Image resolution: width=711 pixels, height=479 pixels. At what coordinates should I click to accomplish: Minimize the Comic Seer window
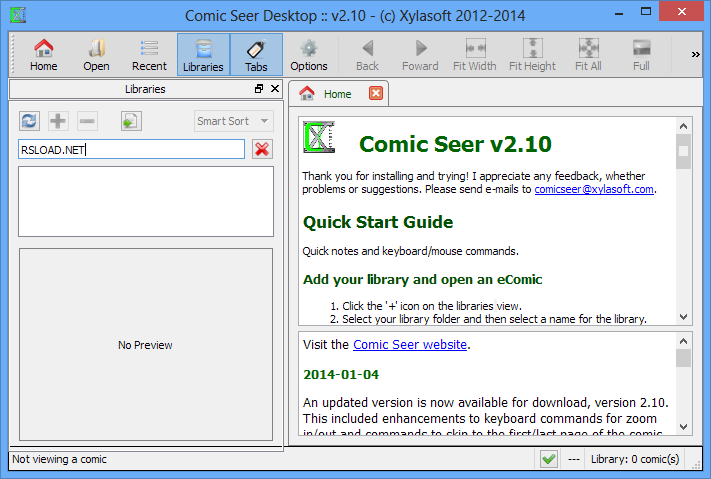pos(619,12)
